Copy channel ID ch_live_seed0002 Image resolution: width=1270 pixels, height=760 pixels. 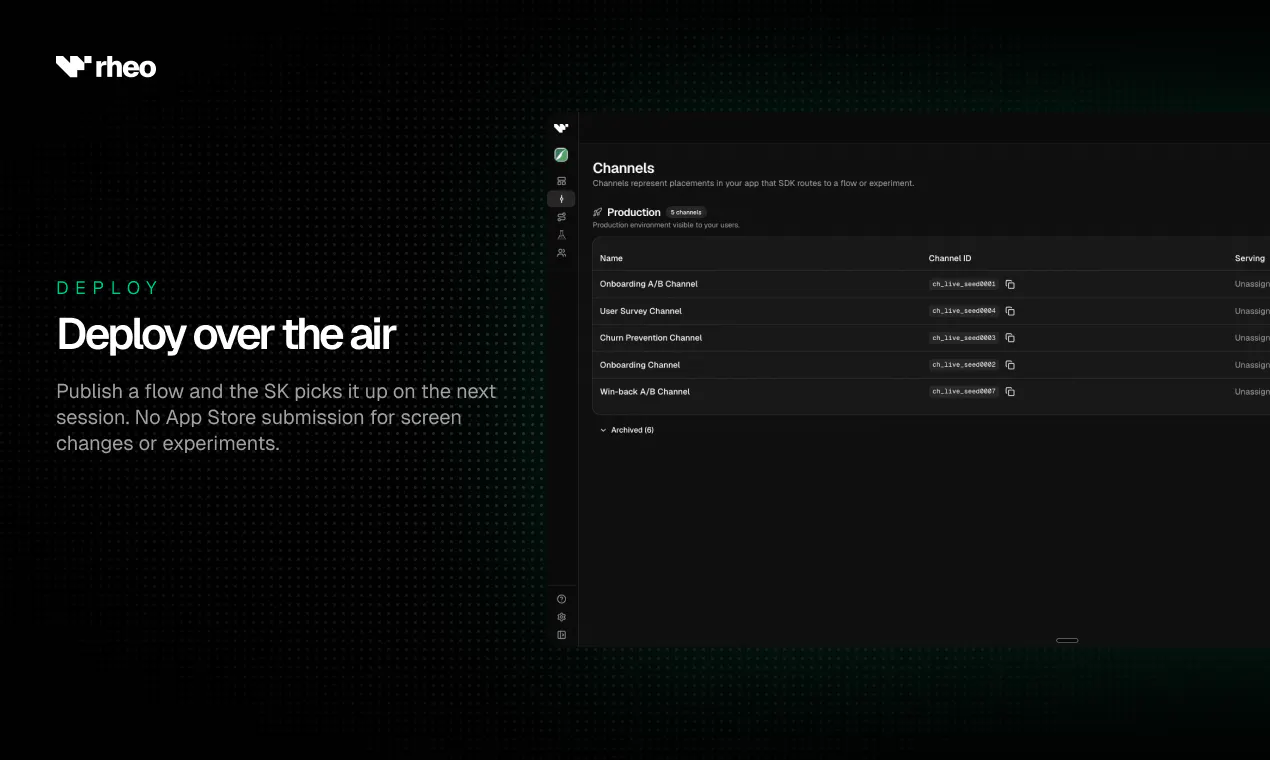point(1010,365)
